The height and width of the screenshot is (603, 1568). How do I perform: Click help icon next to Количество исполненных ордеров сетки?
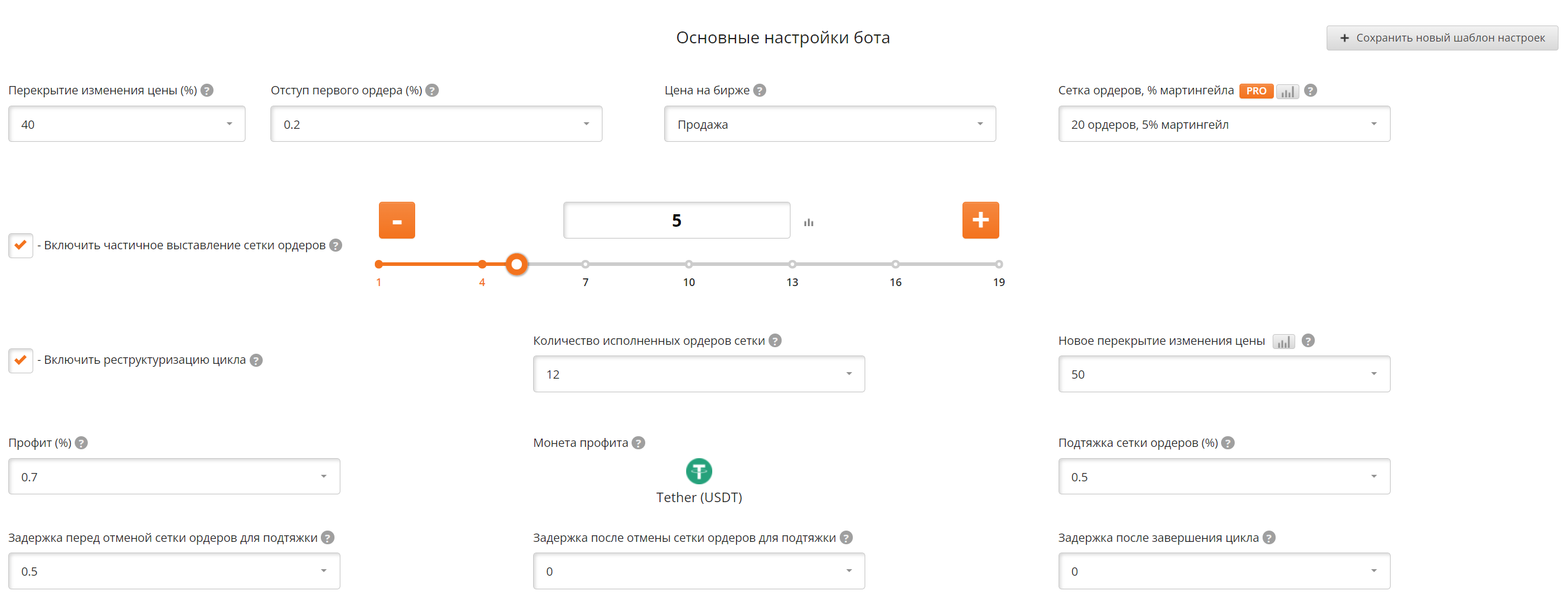775,341
